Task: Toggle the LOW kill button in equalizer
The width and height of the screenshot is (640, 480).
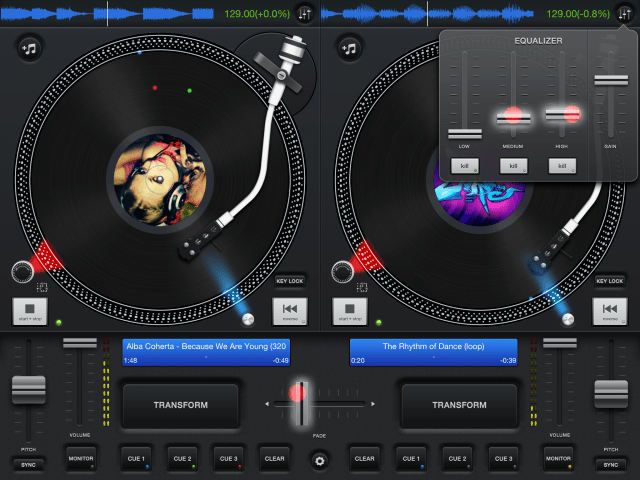Action: click(x=464, y=166)
